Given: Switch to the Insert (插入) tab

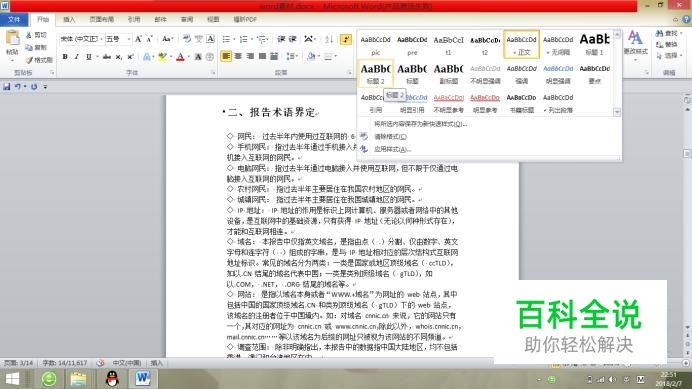Looking at the screenshot, I should pyautogui.click(x=69, y=19).
